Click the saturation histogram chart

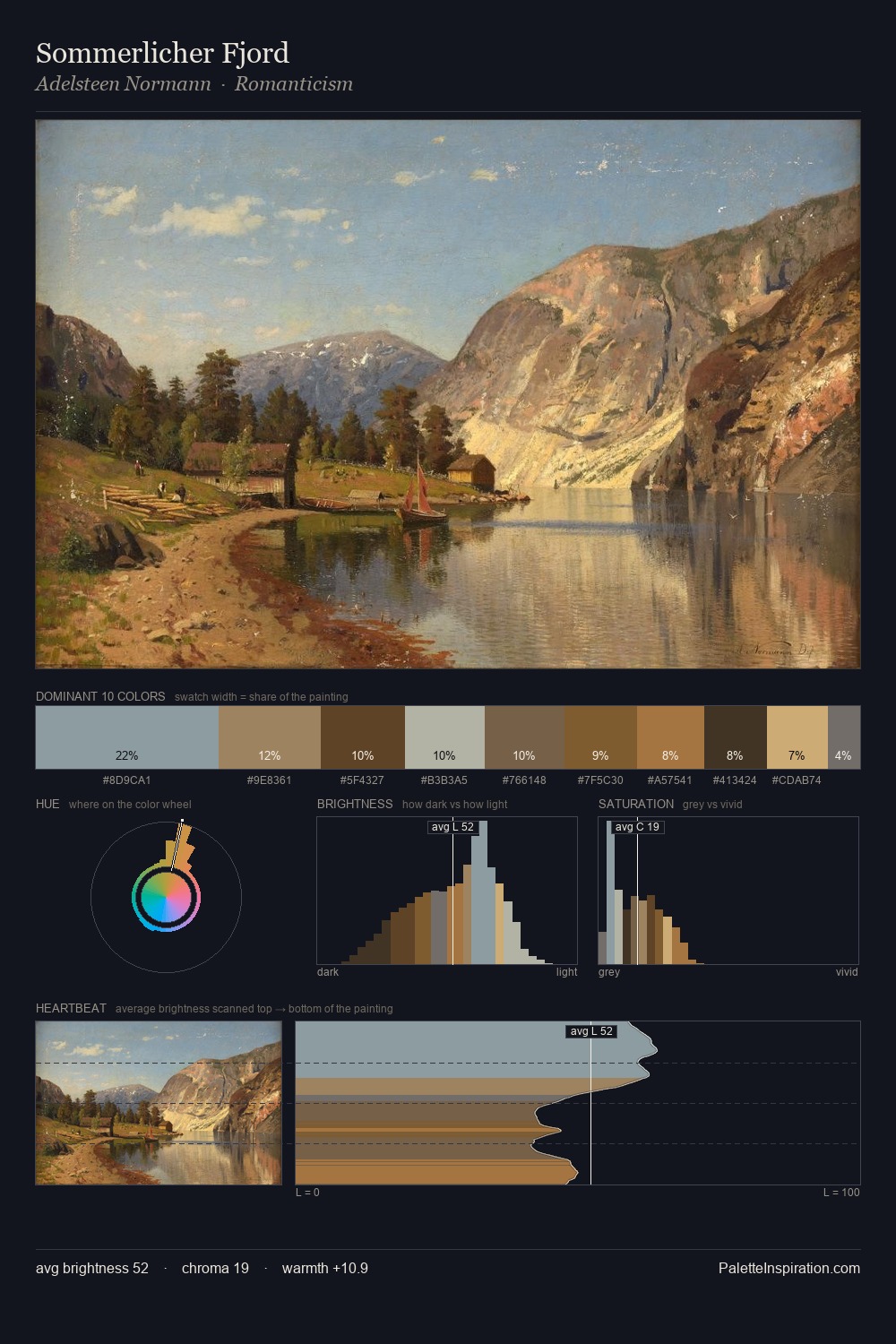[728, 891]
